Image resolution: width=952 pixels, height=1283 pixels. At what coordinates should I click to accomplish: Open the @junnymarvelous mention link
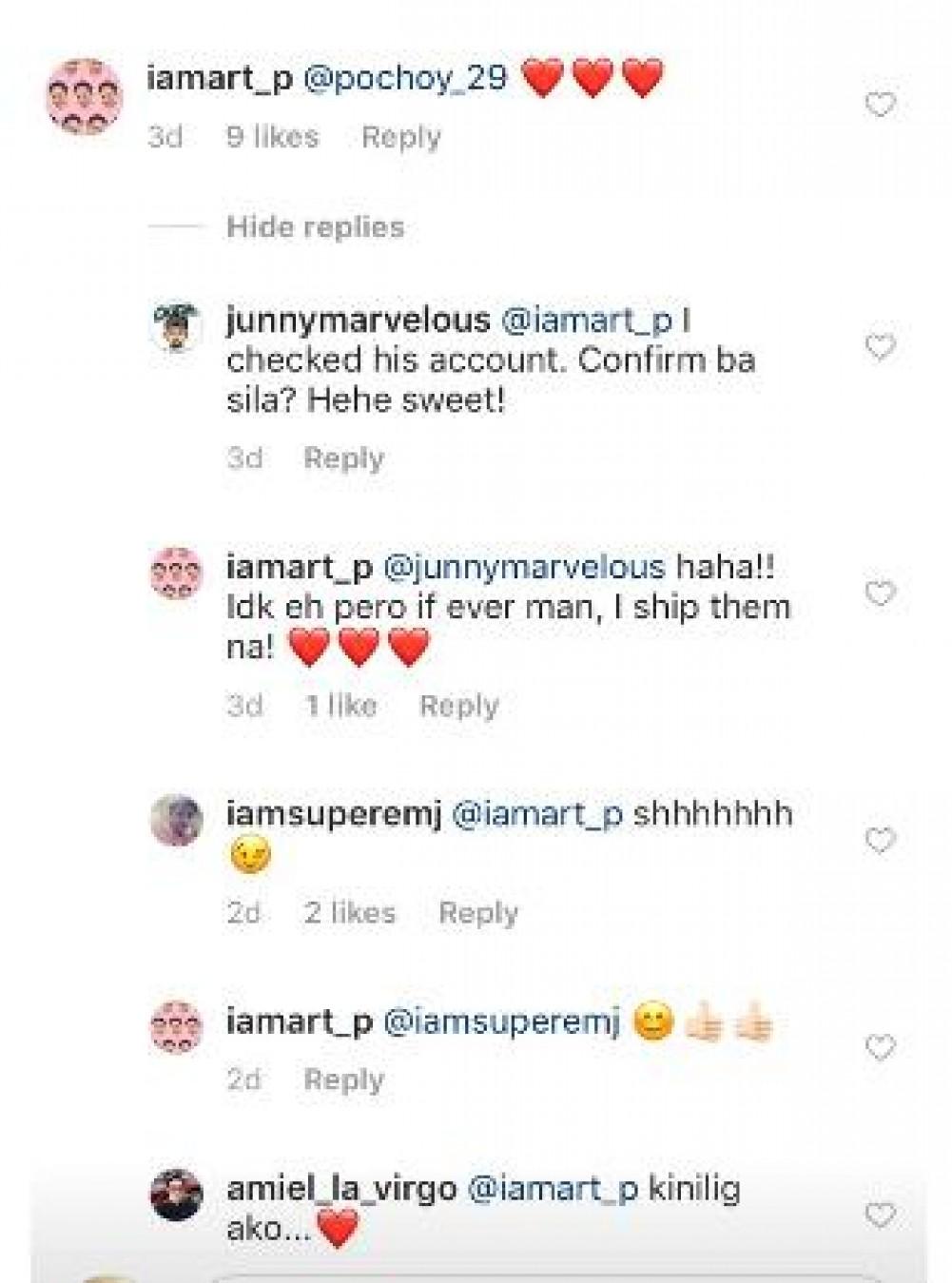[x=523, y=567]
